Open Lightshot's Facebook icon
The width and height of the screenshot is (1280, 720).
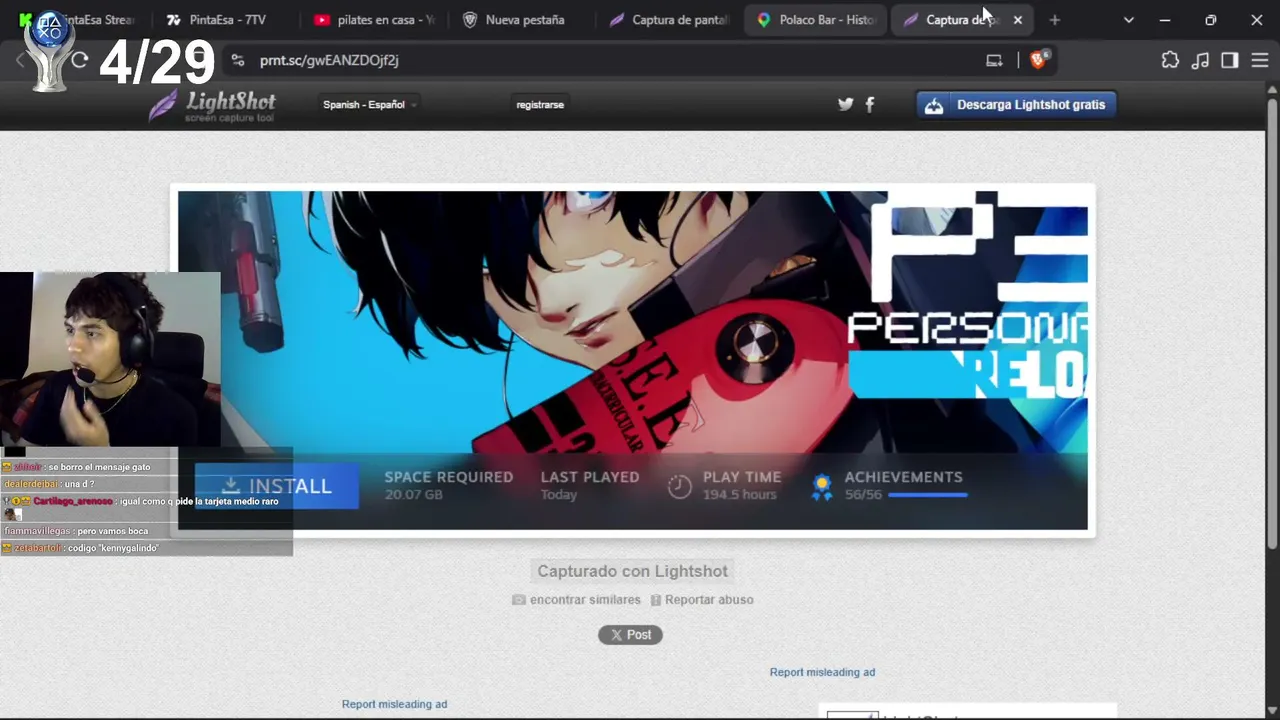[870, 104]
